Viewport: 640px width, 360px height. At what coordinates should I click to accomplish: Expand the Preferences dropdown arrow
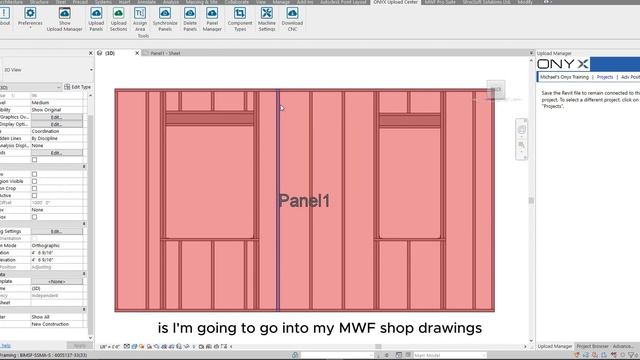point(30,28)
